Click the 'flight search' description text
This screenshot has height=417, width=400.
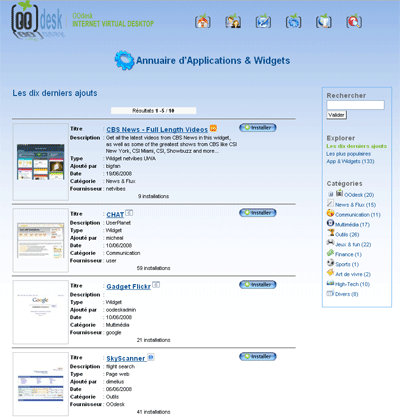(120, 367)
